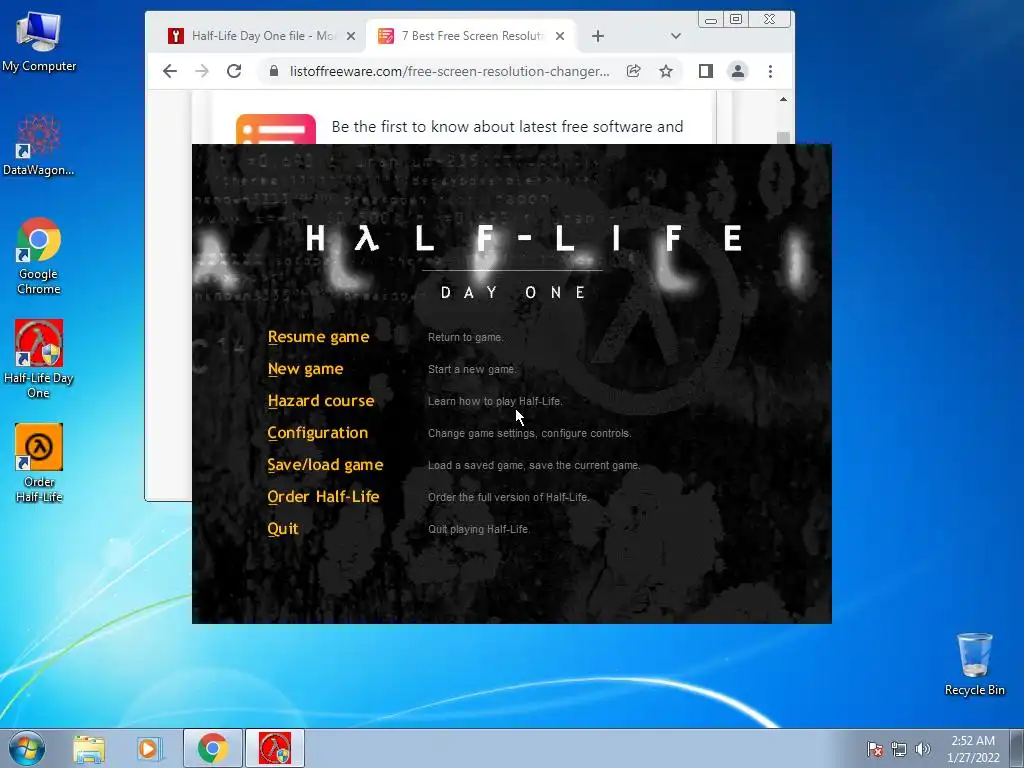Open Chrome side panel

tap(706, 71)
